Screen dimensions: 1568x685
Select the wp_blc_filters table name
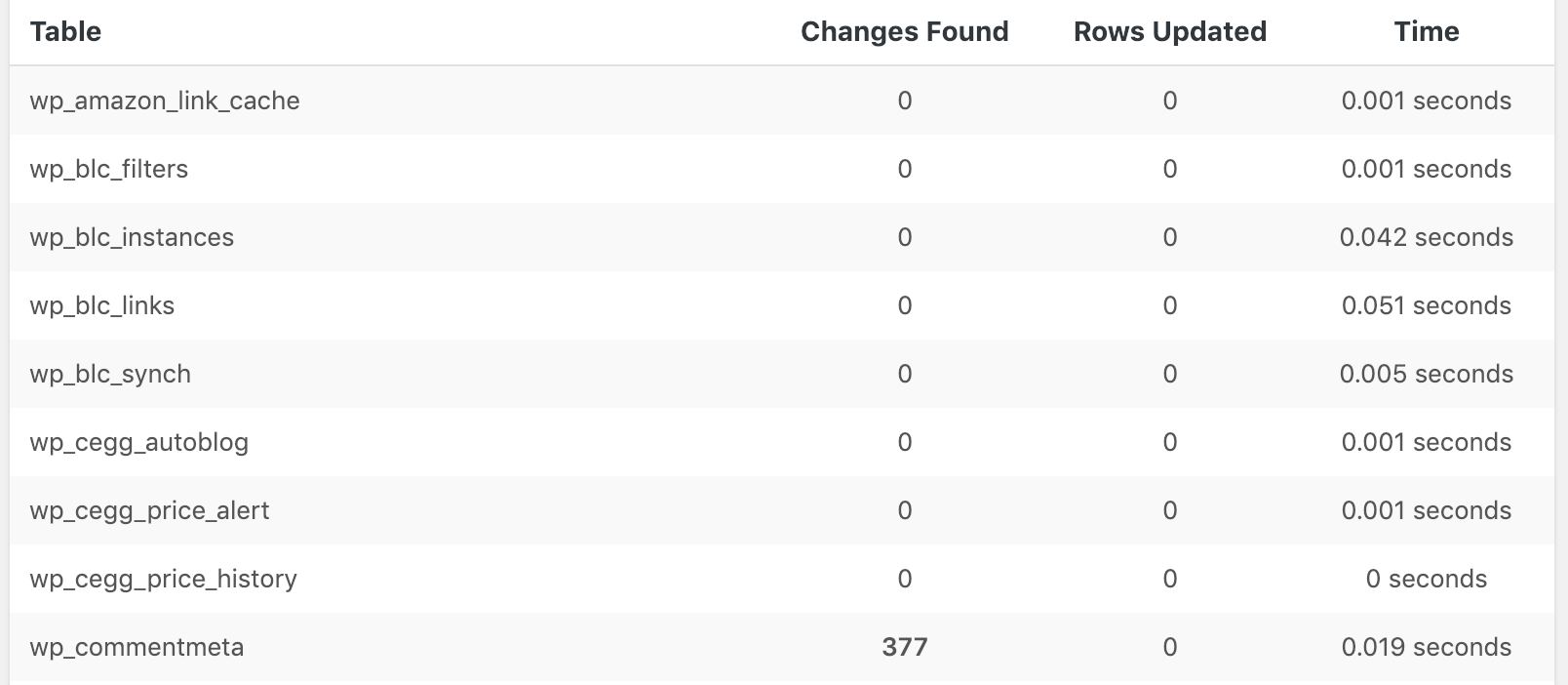click(108, 169)
